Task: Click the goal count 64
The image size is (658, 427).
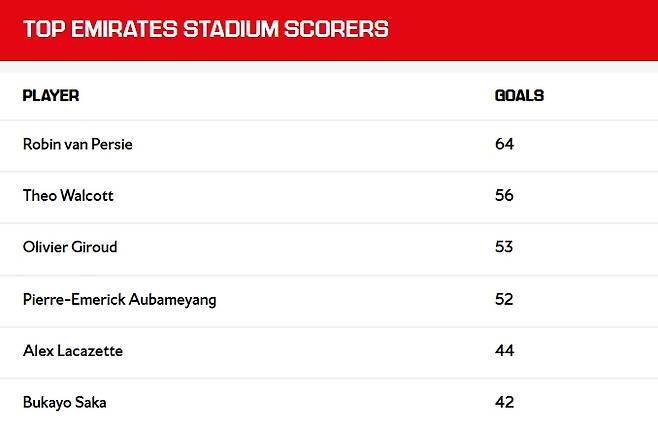Action: (504, 144)
